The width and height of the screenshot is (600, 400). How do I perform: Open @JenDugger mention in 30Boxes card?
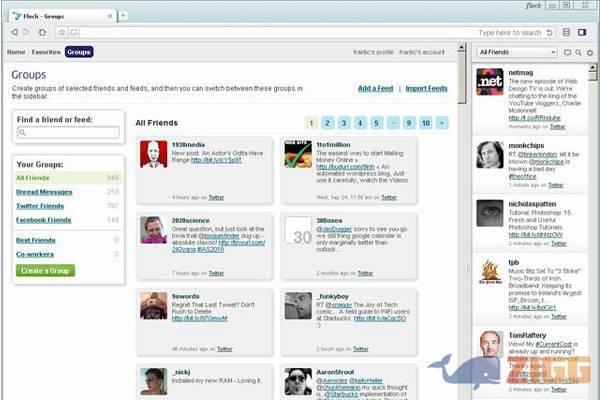tap(334, 229)
